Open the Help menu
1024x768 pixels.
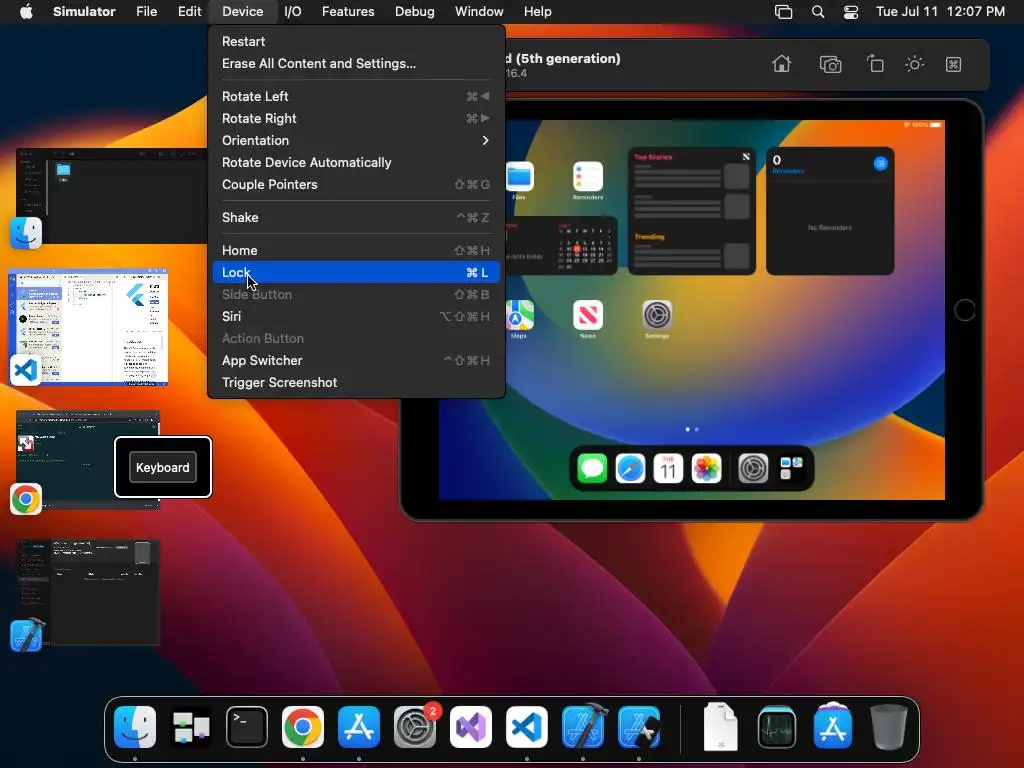(x=537, y=12)
